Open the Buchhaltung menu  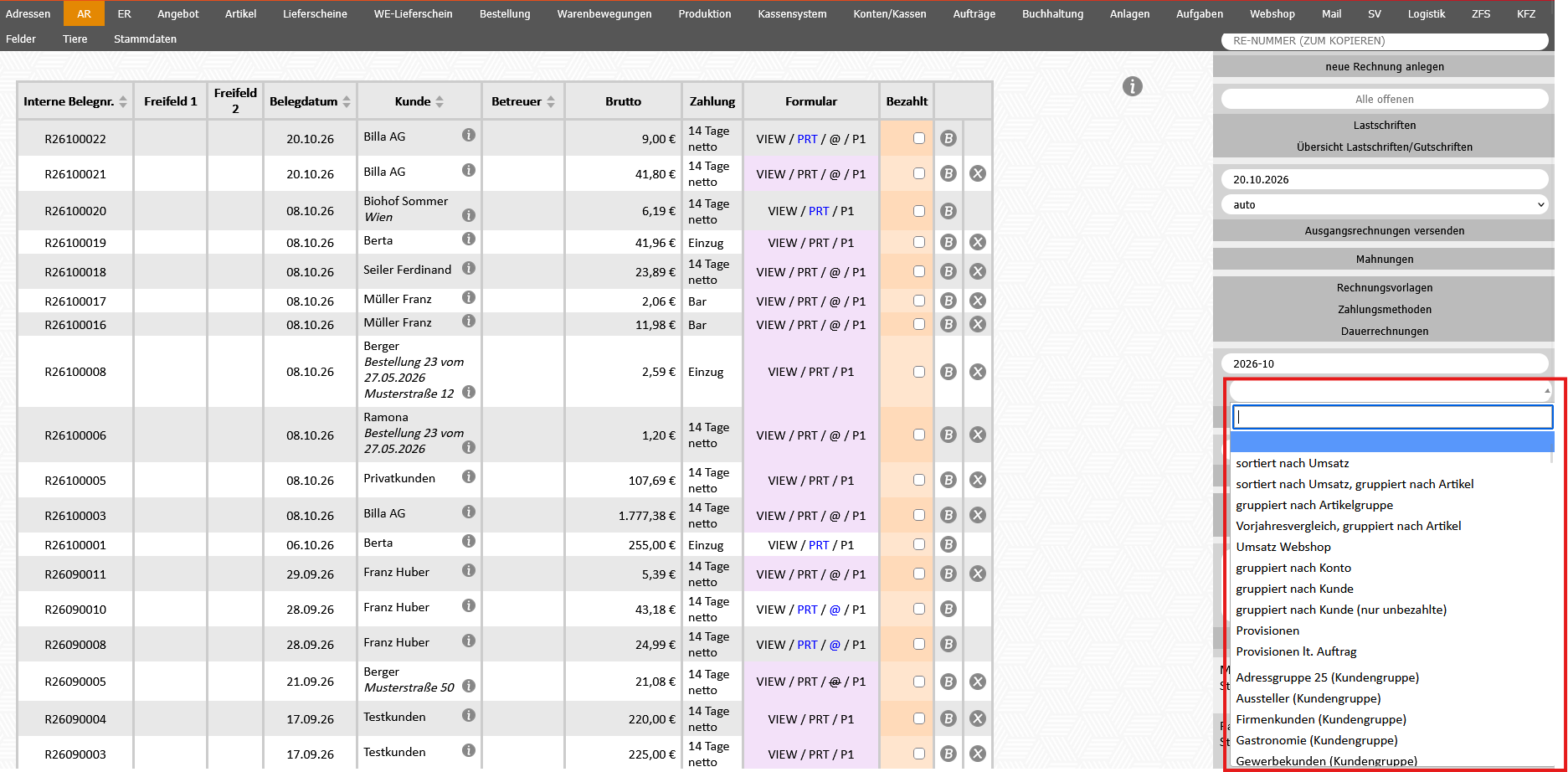tap(1052, 13)
